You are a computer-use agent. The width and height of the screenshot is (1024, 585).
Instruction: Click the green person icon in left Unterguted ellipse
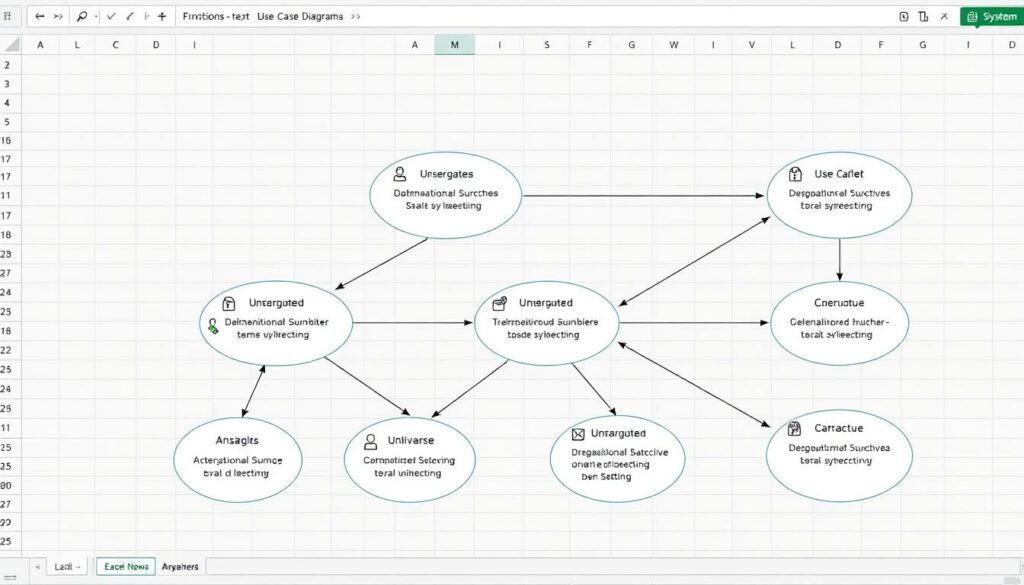click(x=212, y=326)
